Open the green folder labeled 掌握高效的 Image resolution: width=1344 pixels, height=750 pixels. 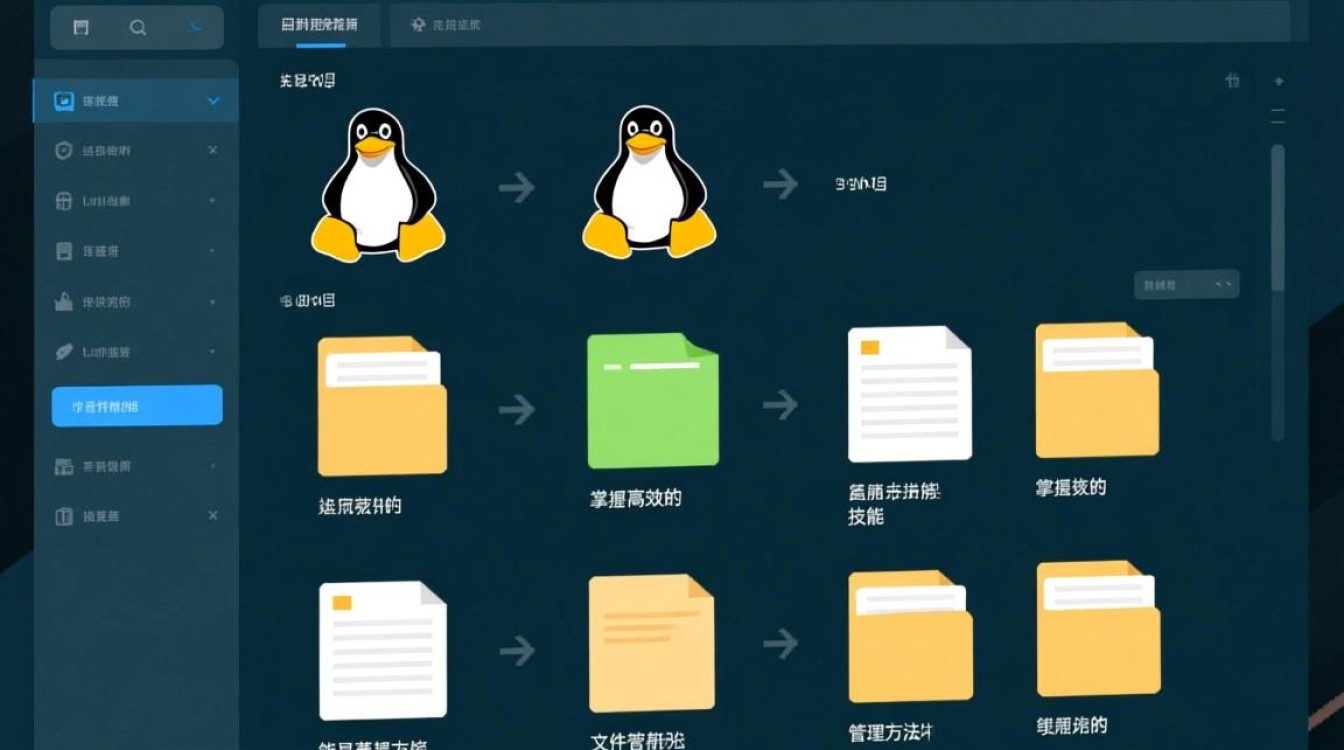click(x=652, y=401)
